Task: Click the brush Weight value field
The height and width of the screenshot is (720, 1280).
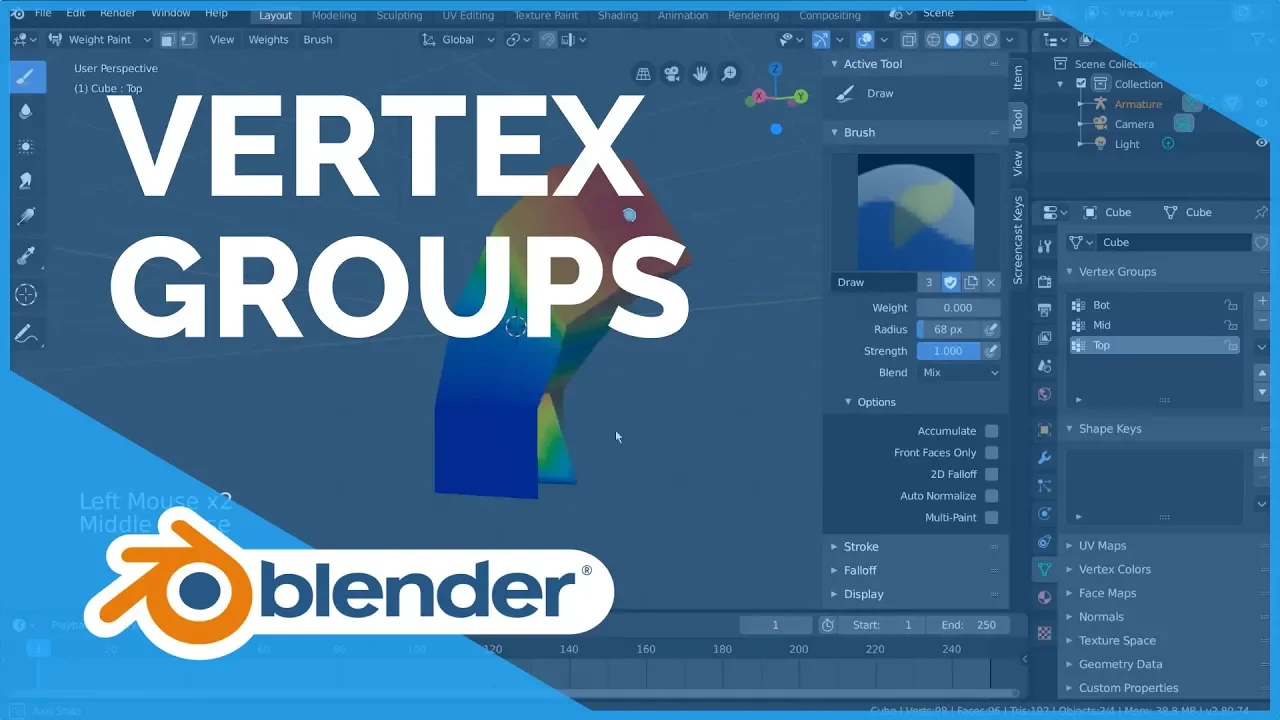Action: (959, 308)
